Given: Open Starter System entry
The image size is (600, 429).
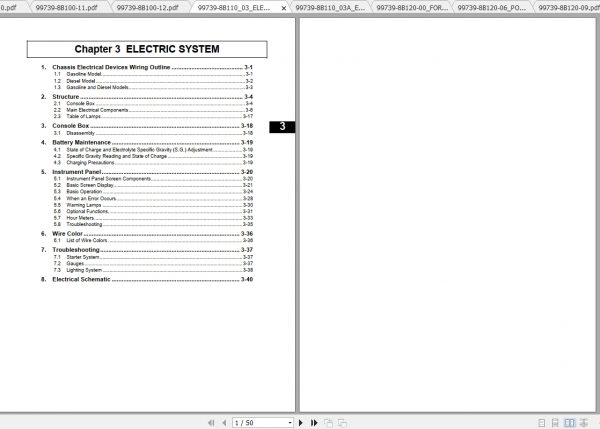Looking at the screenshot, I should 153,257.
